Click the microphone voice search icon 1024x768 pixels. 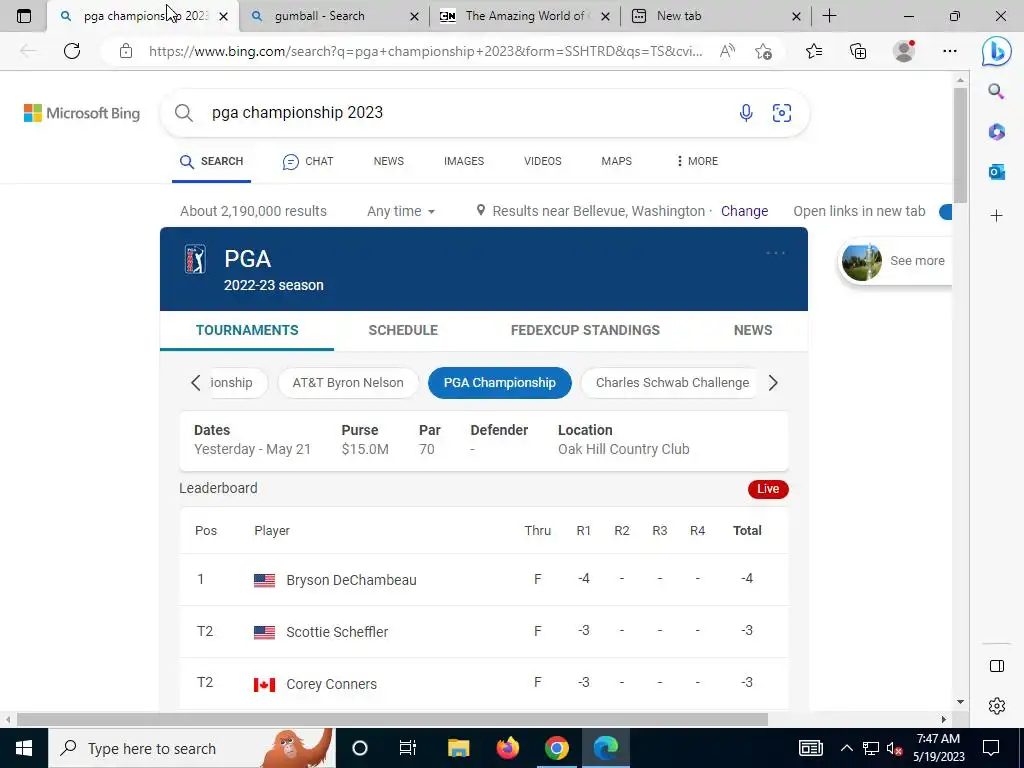746,113
